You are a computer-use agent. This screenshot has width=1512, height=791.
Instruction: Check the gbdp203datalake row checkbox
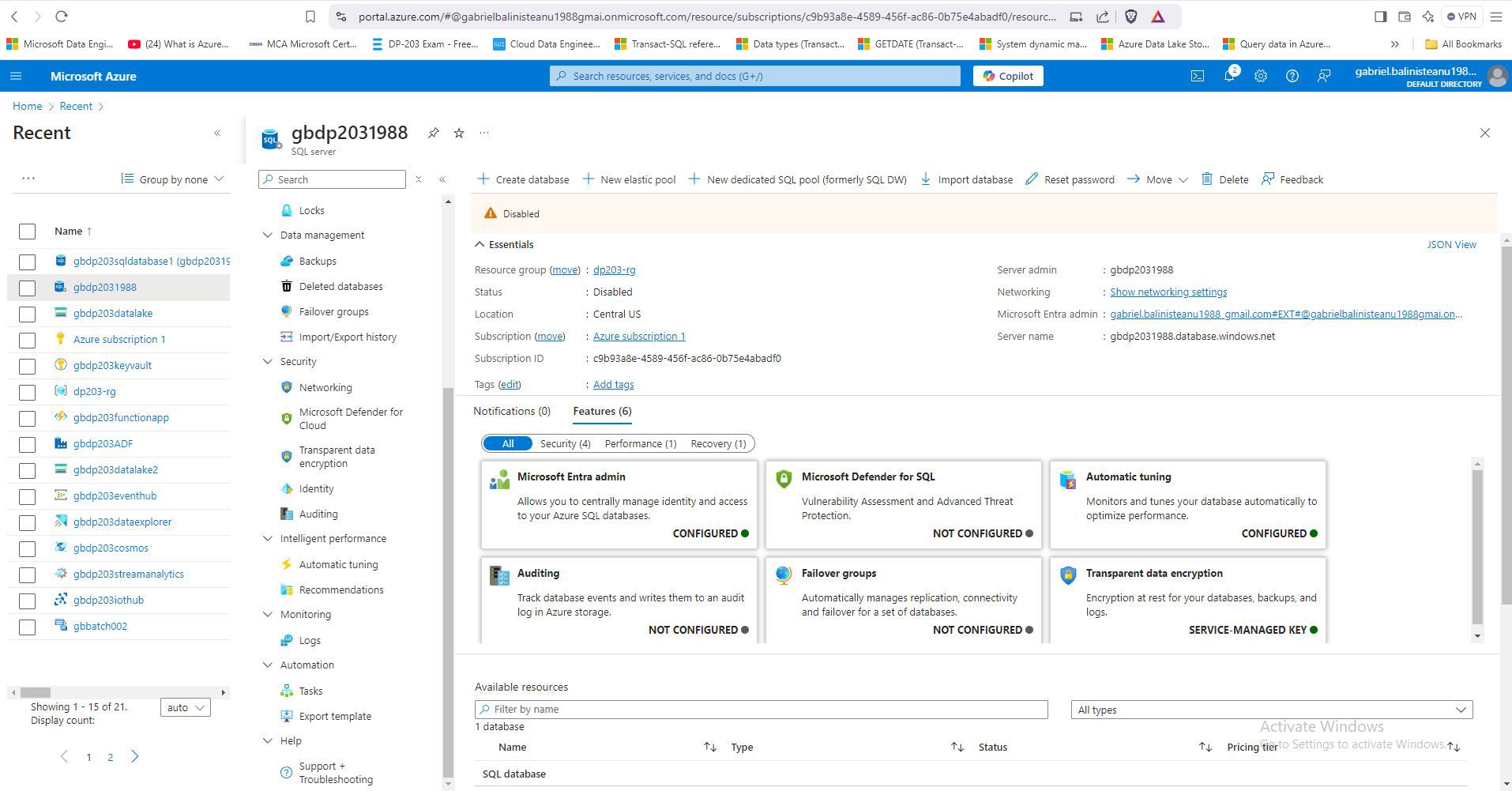coord(27,314)
